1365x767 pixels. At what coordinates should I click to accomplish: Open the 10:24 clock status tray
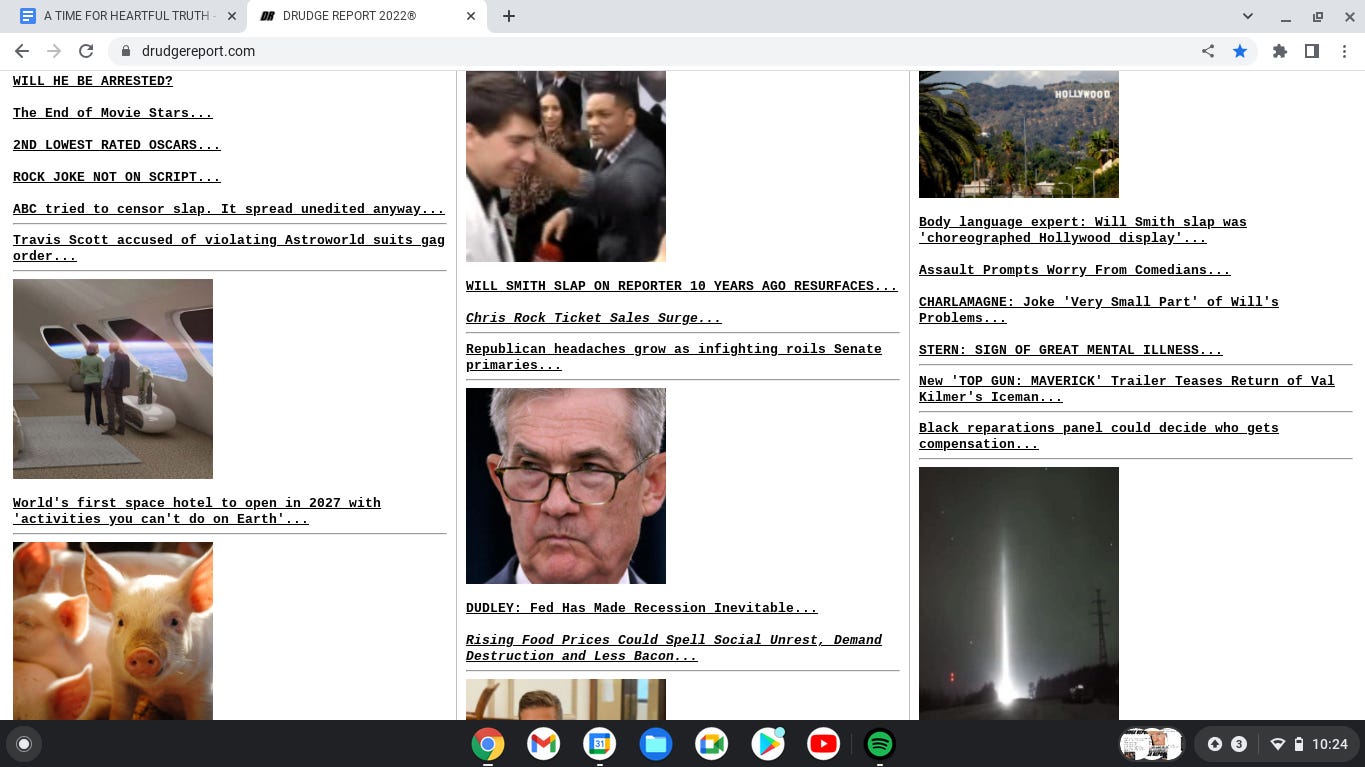[1330, 744]
